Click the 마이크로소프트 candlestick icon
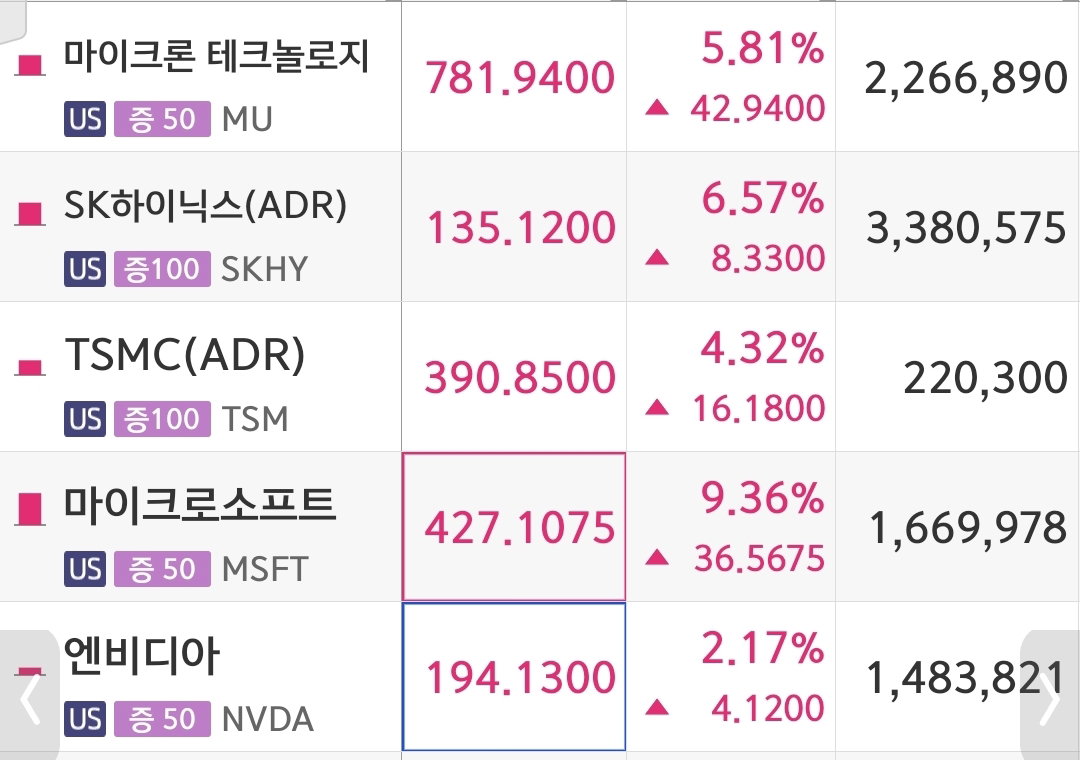 click(30, 509)
